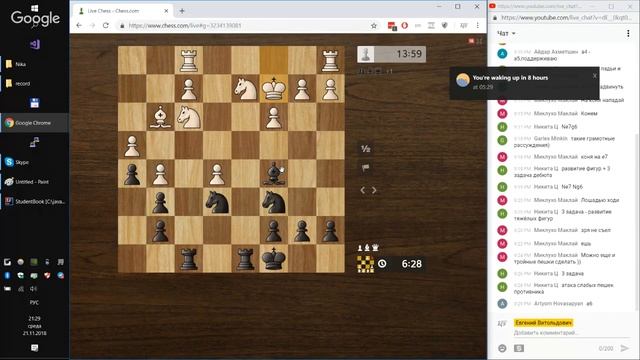The width and height of the screenshot is (640, 360).
Task: Click the red Opera extension icon
Action: tap(404, 25)
